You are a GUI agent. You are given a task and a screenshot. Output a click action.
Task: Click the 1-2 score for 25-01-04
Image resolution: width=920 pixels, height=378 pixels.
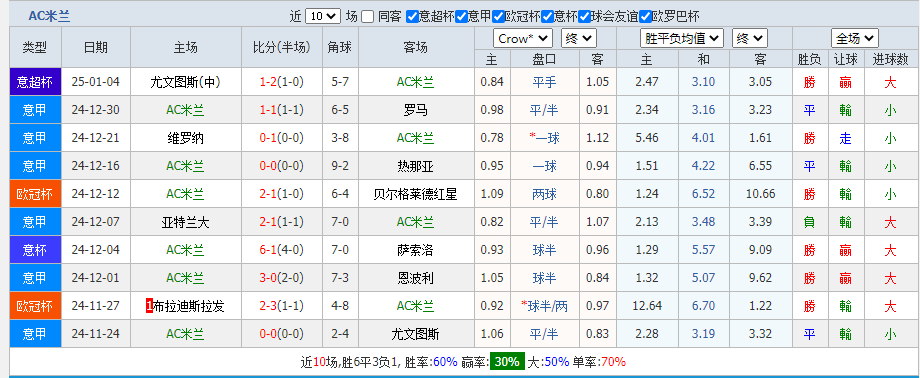click(x=268, y=82)
